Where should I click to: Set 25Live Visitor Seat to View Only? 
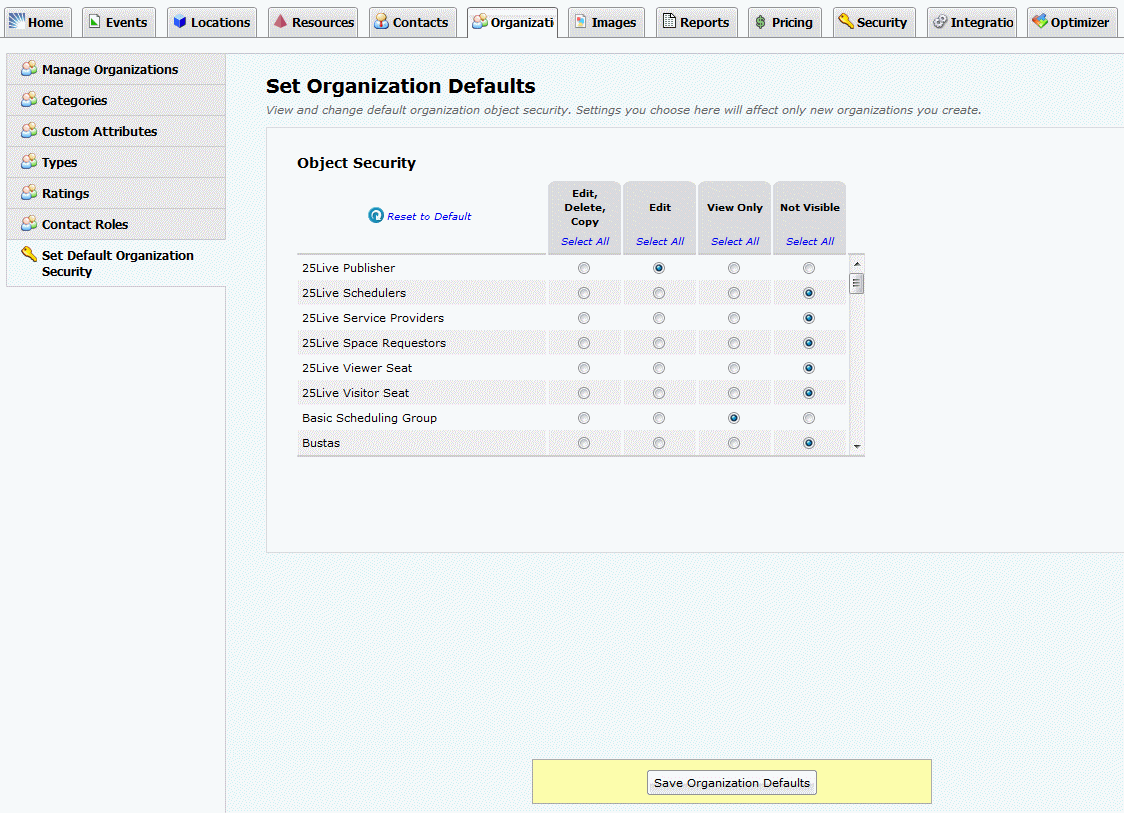pyautogui.click(x=734, y=393)
